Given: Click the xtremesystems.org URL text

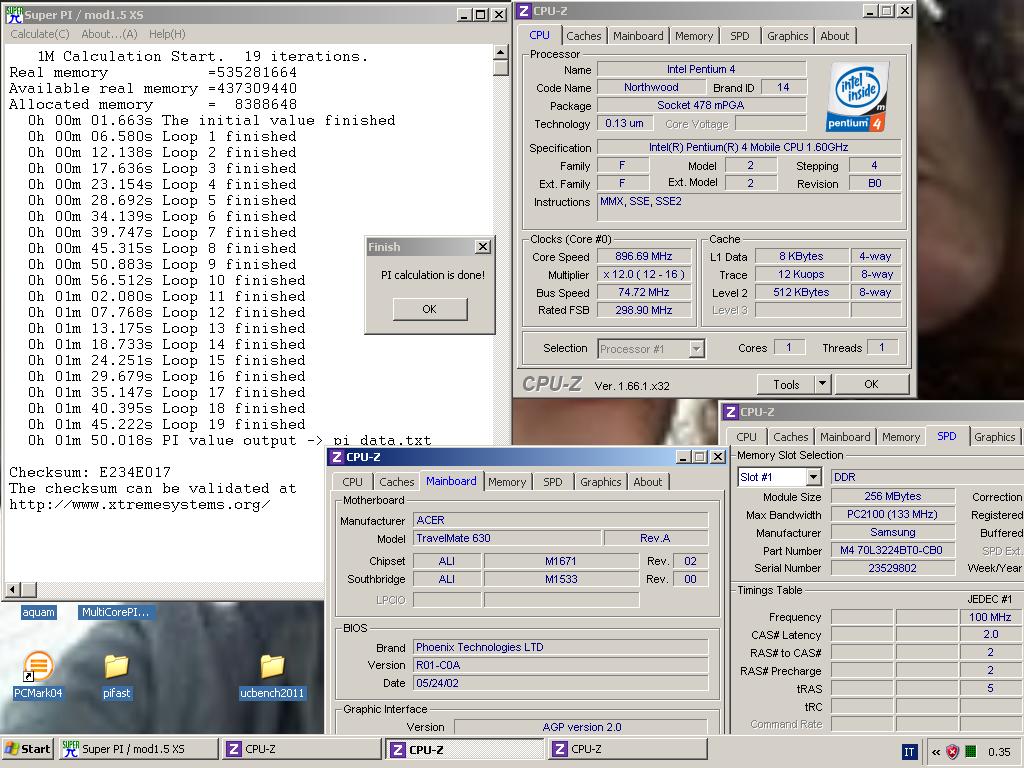Looking at the screenshot, I should coord(140,504).
